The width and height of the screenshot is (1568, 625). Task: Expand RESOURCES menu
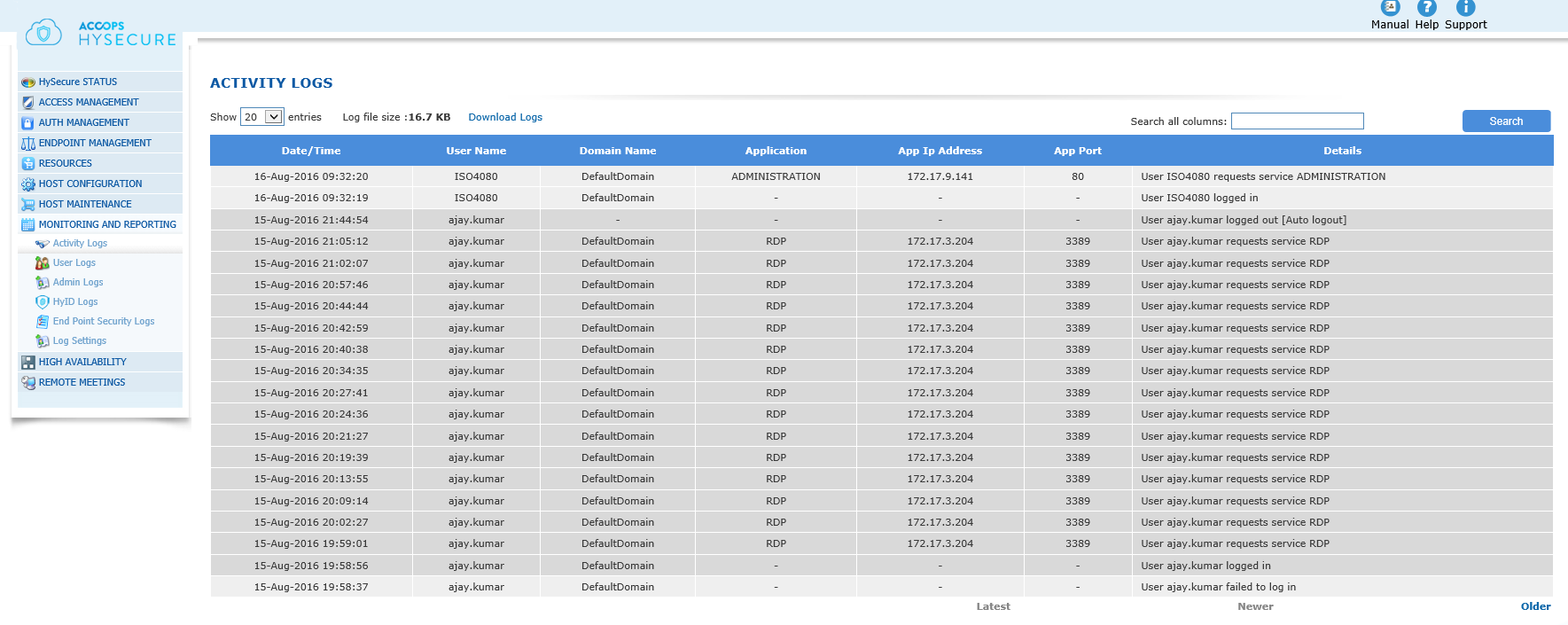click(x=66, y=163)
